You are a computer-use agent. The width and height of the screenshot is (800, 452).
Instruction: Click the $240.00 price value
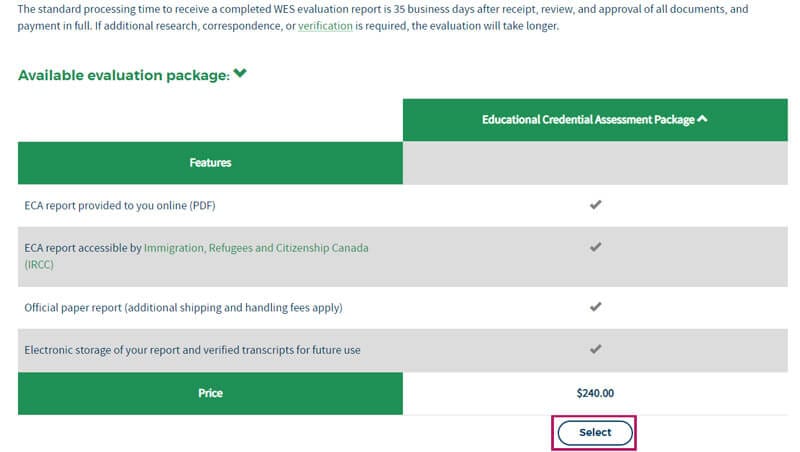point(595,393)
